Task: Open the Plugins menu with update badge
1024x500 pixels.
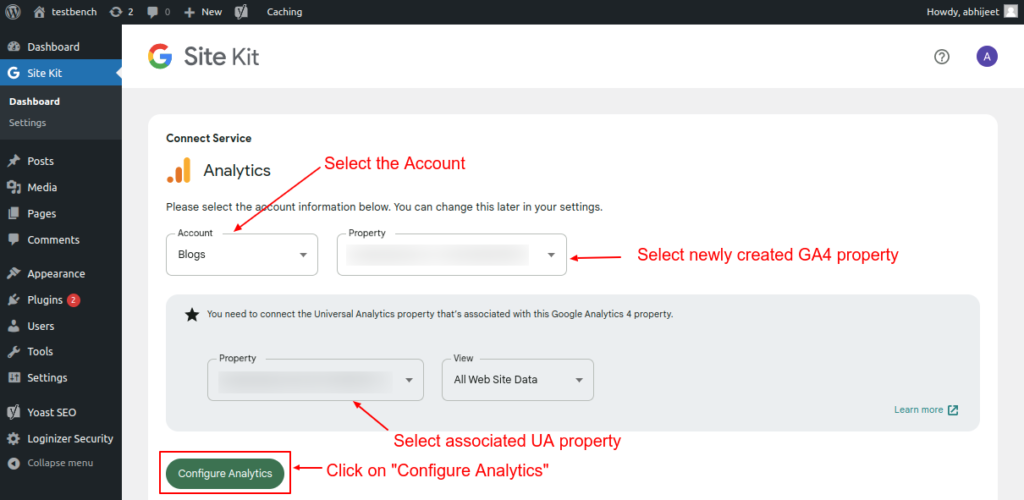Action: pyautogui.click(x=45, y=299)
